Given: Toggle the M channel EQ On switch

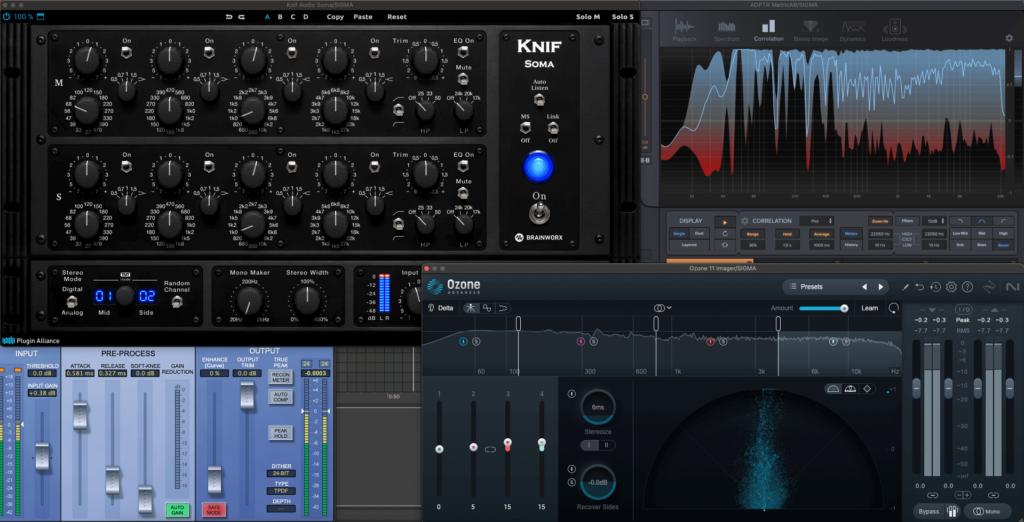Looking at the screenshot, I should point(464,53).
